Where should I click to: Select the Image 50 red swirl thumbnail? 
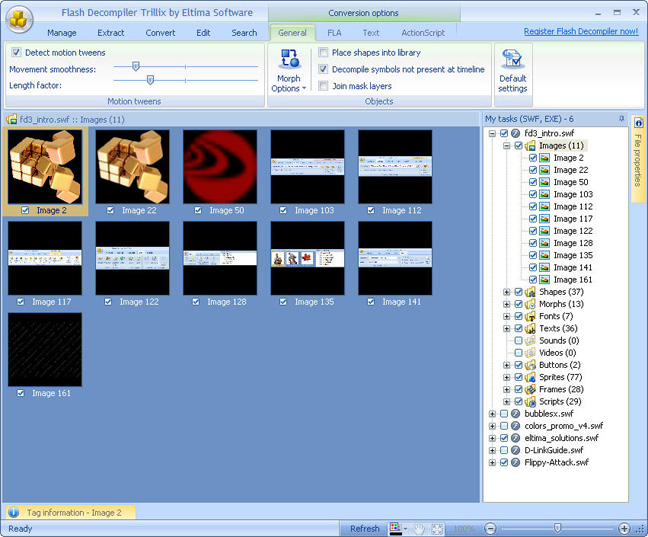pyautogui.click(x=220, y=167)
